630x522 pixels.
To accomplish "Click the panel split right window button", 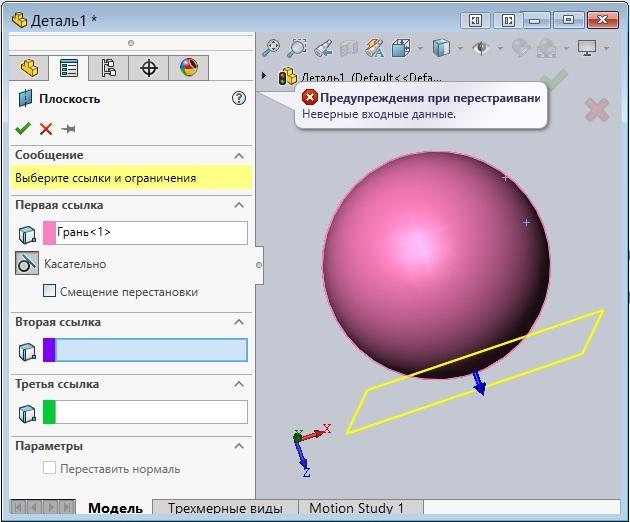I will click(508, 20).
